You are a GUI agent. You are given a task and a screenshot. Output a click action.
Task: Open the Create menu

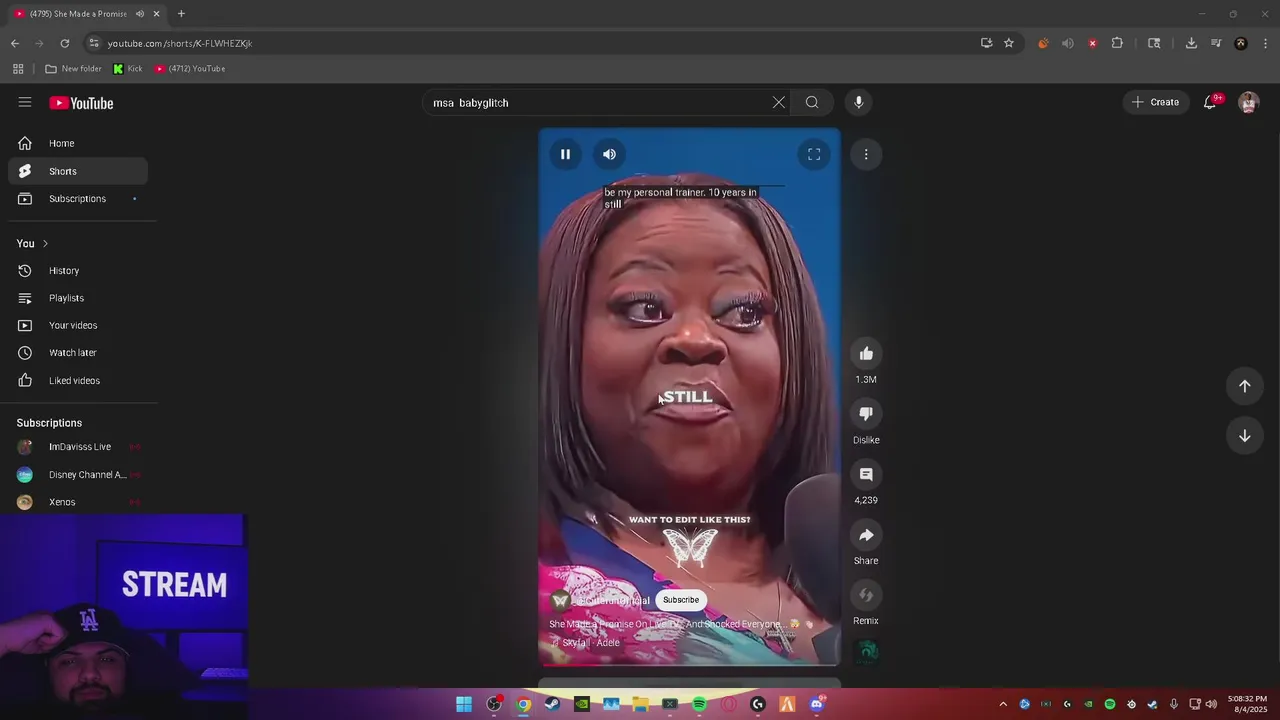[1156, 102]
